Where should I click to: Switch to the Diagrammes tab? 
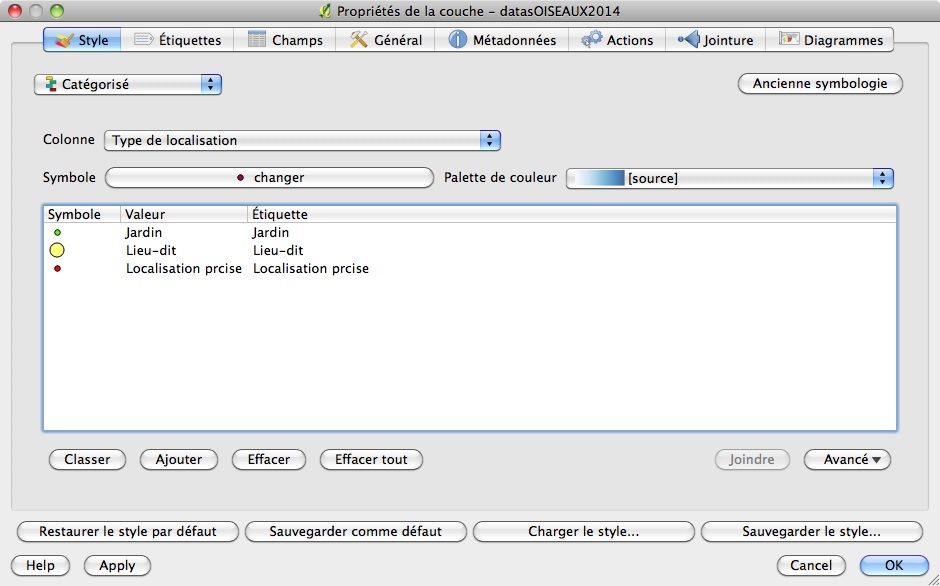830,40
